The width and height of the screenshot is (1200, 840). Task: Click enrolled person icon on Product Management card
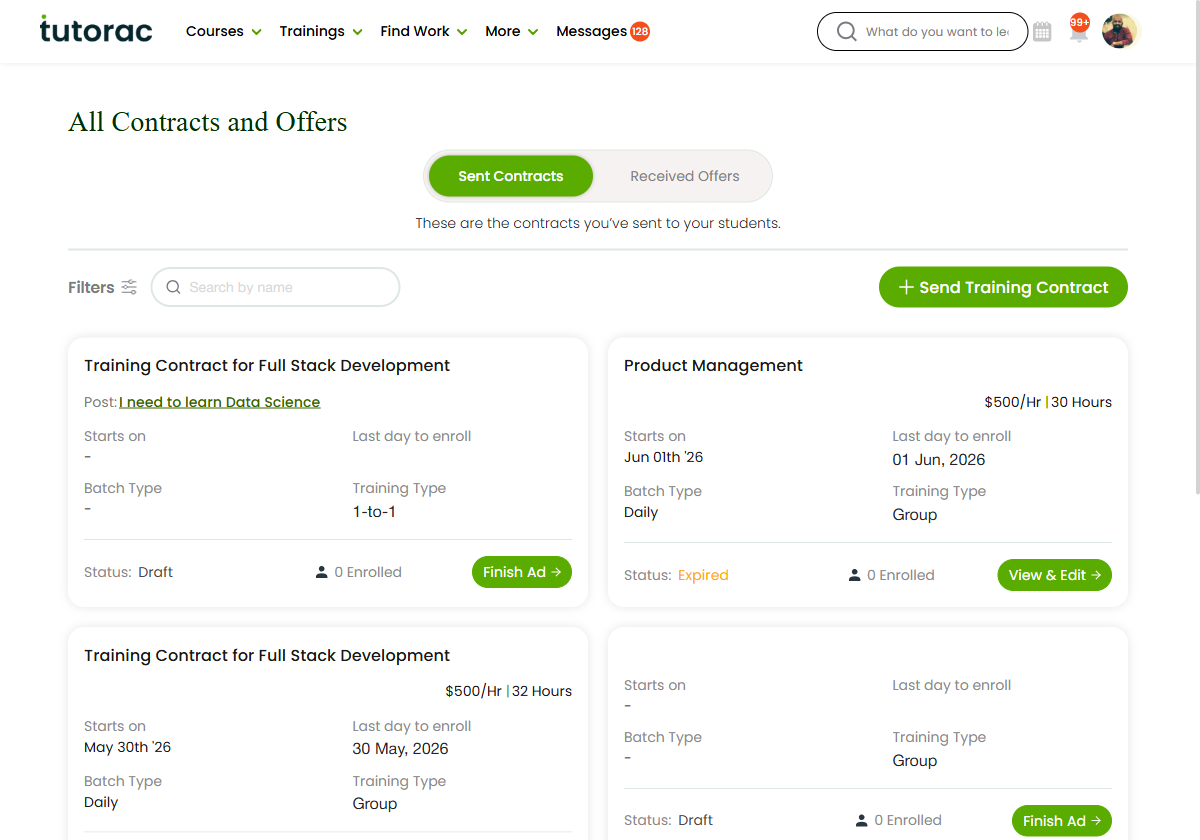pos(854,575)
